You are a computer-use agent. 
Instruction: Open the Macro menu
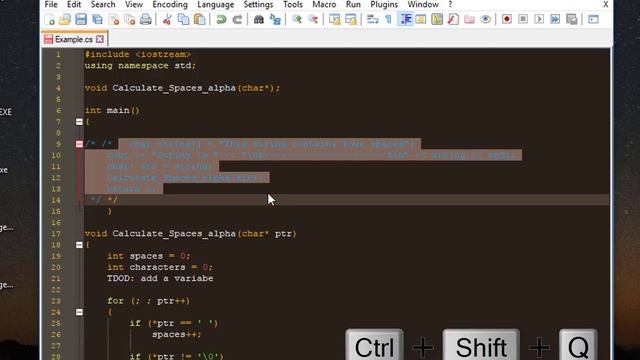(324, 4)
